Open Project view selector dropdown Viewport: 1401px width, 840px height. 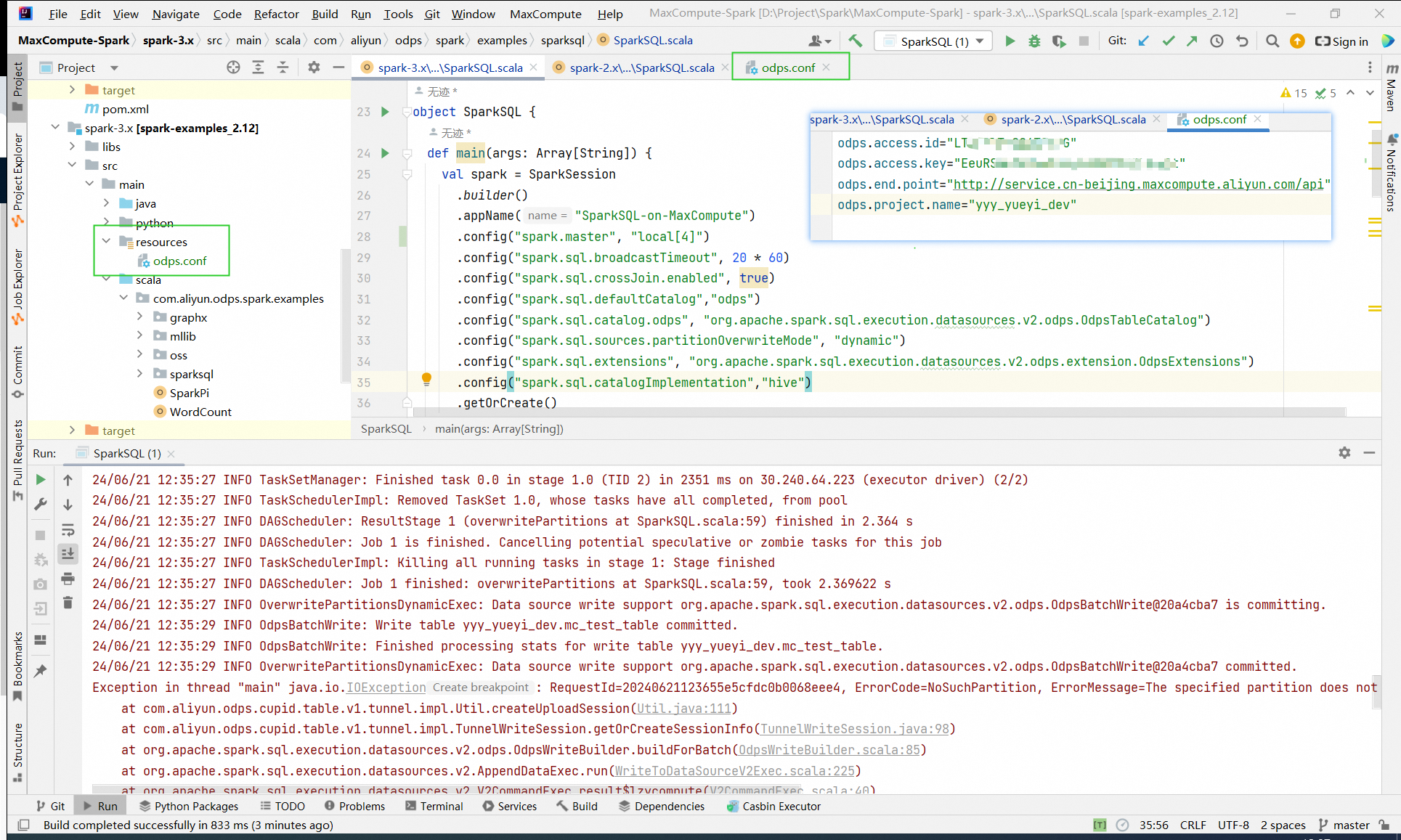pyautogui.click(x=114, y=68)
